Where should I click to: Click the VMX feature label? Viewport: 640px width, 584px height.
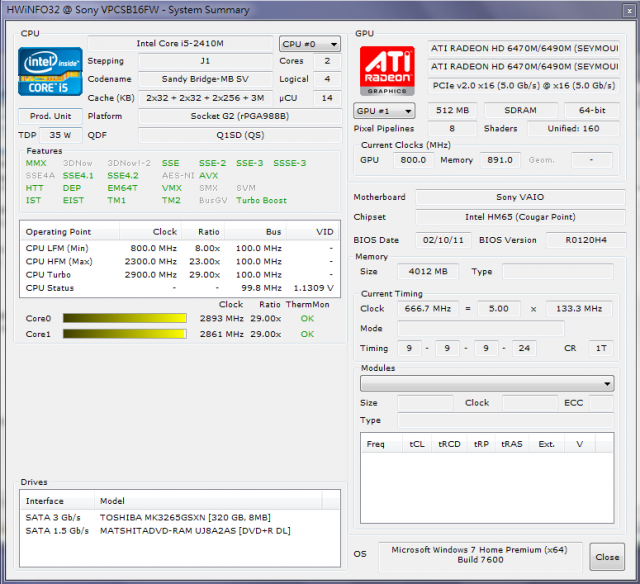pyautogui.click(x=172, y=188)
